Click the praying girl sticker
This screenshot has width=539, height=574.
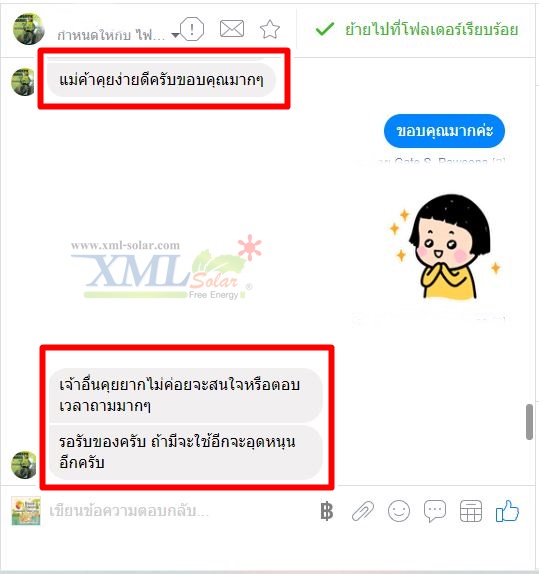447,247
